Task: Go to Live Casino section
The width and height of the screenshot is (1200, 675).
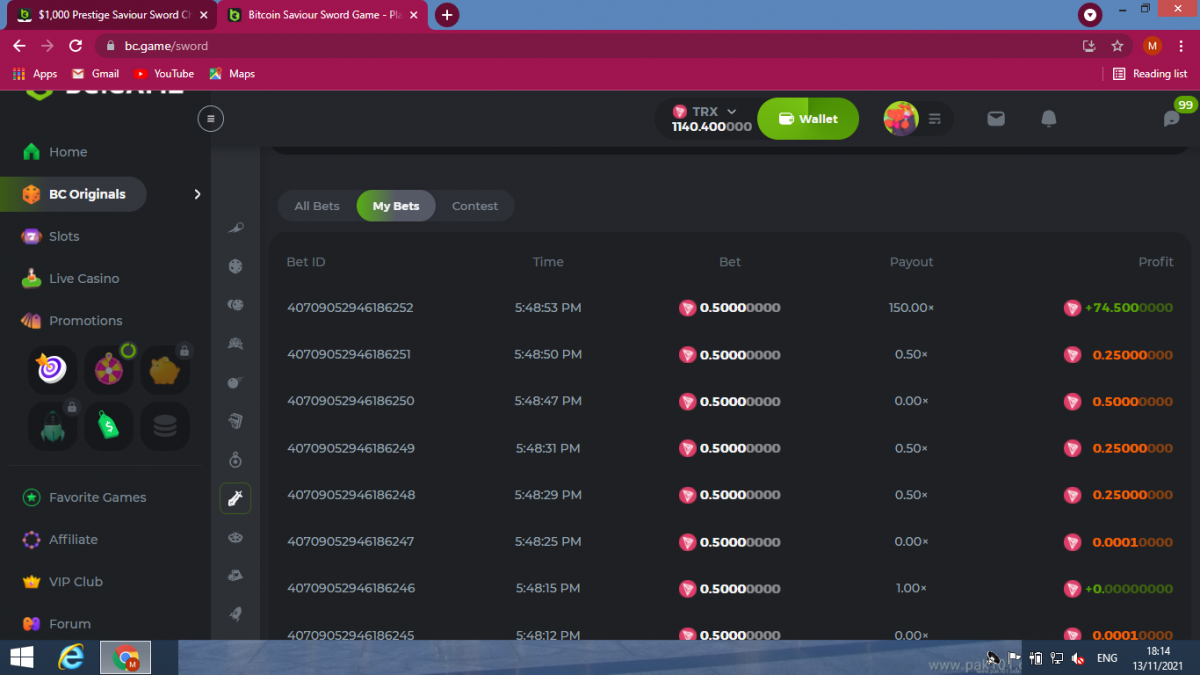Action: click(84, 279)
